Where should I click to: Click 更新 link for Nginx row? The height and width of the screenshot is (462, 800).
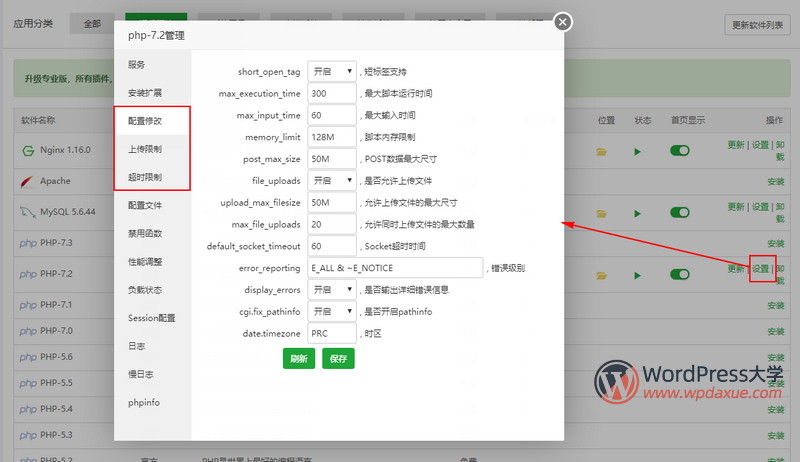[x=736, y=145]
